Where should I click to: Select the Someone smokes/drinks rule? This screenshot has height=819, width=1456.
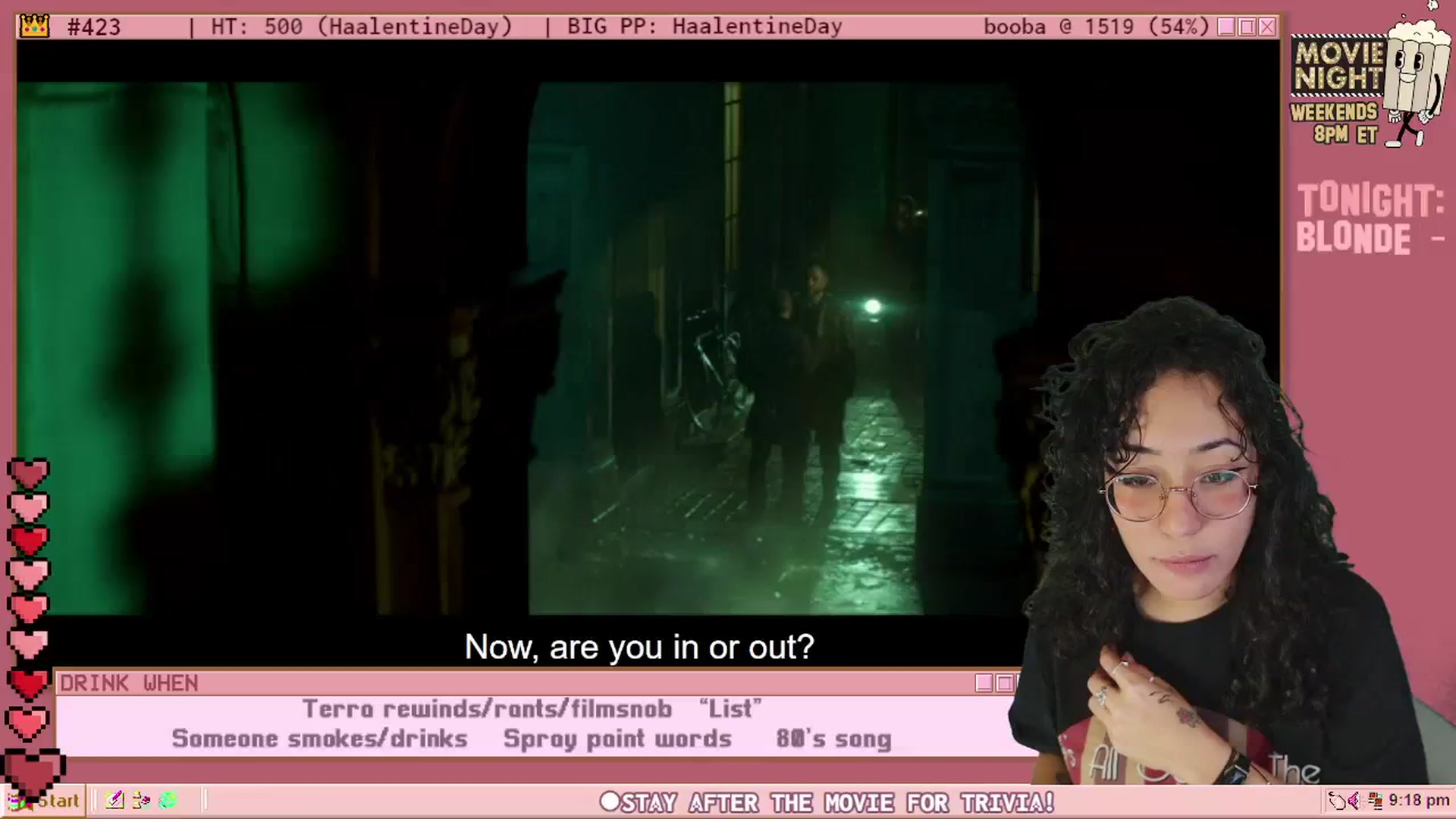click(319, 739)
